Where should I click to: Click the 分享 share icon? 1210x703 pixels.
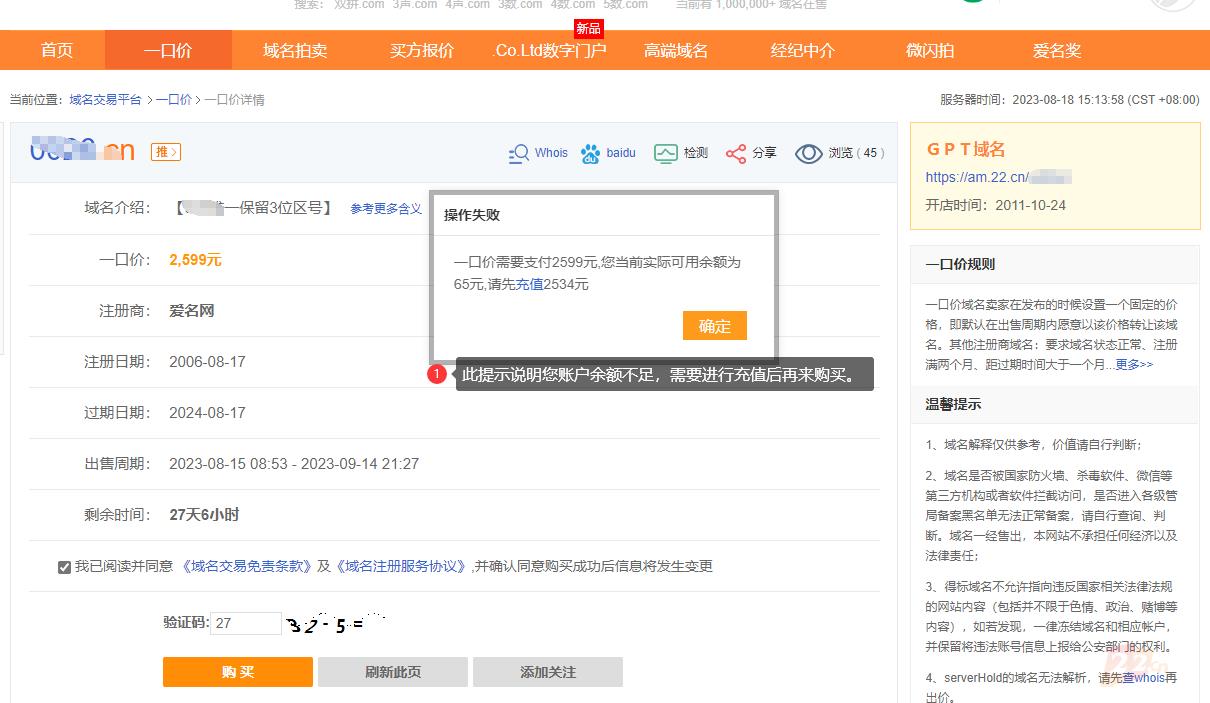tap(736, 153)
